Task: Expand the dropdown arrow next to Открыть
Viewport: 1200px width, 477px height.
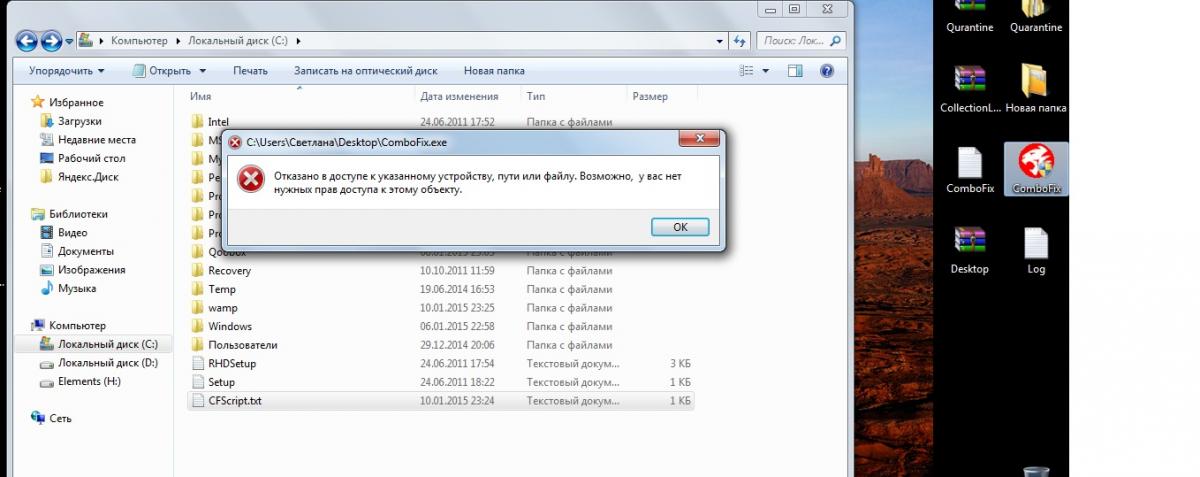Action: (203, 71)
